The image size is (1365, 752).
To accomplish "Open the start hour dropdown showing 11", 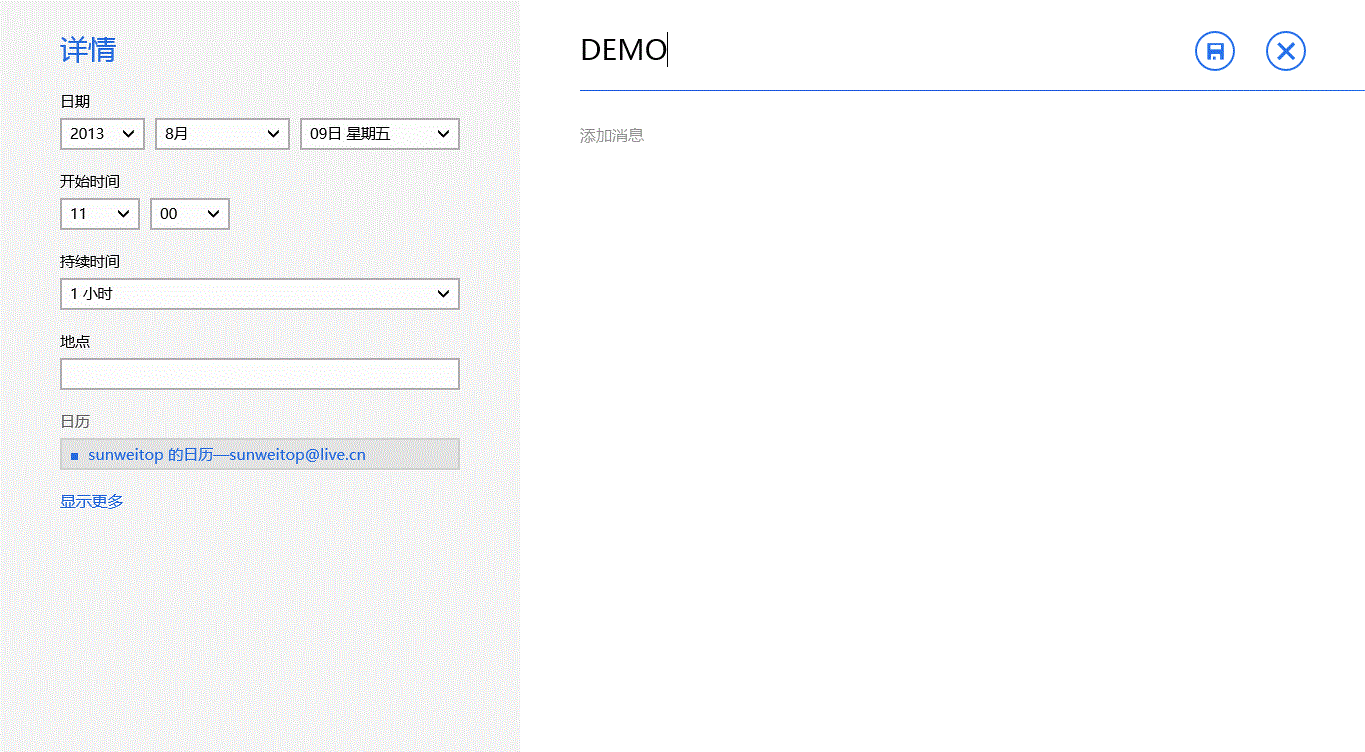I will pyautogui.click(x=100, y=214).
